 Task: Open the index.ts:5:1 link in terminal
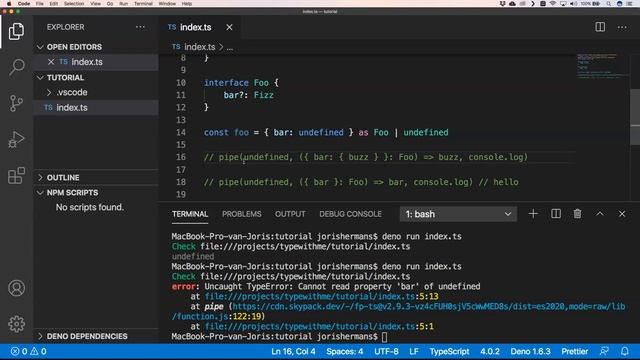319,327
